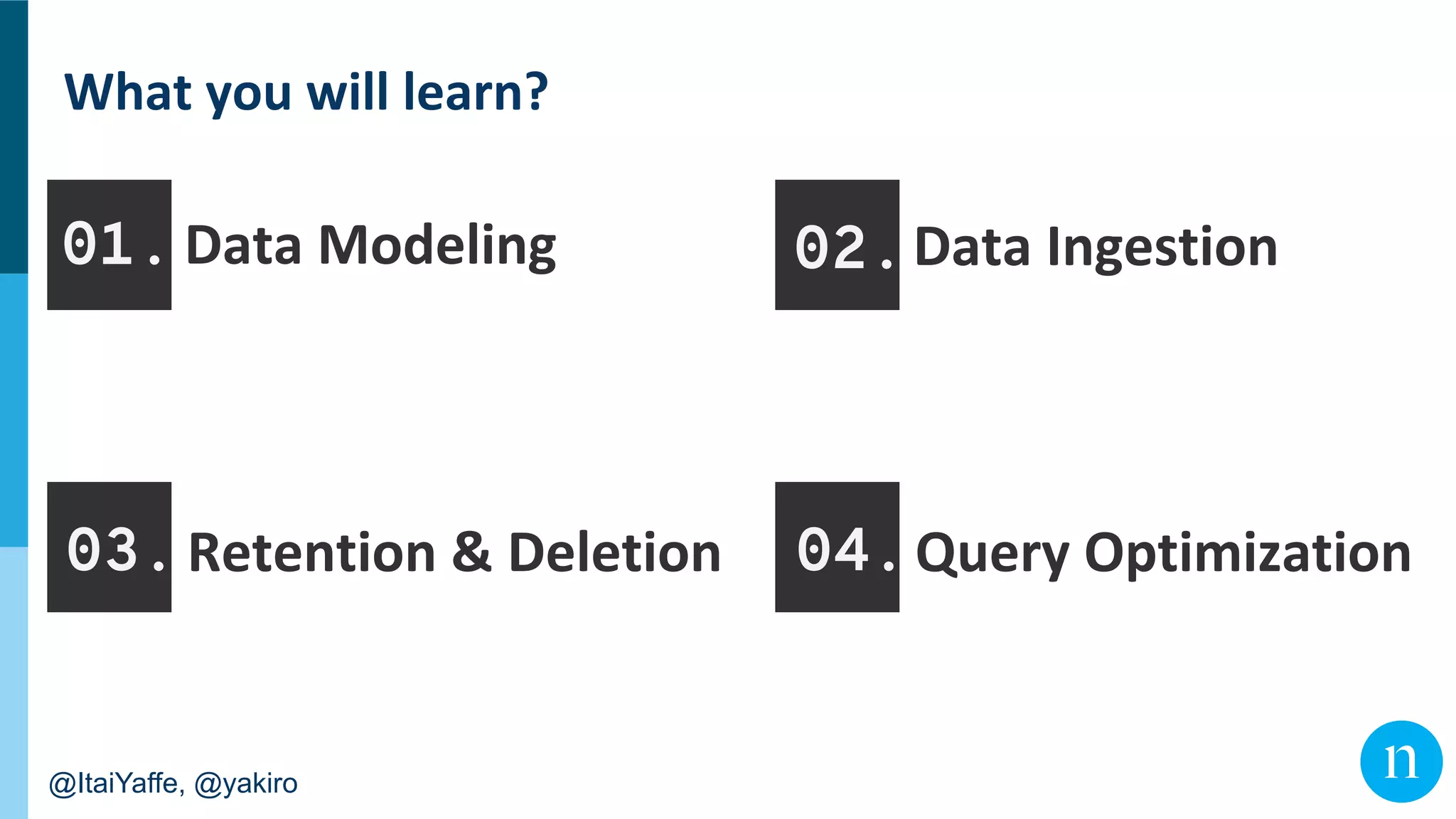1456x819 pixels.
Task: Click the "01." number box
Action: point(109,245)
